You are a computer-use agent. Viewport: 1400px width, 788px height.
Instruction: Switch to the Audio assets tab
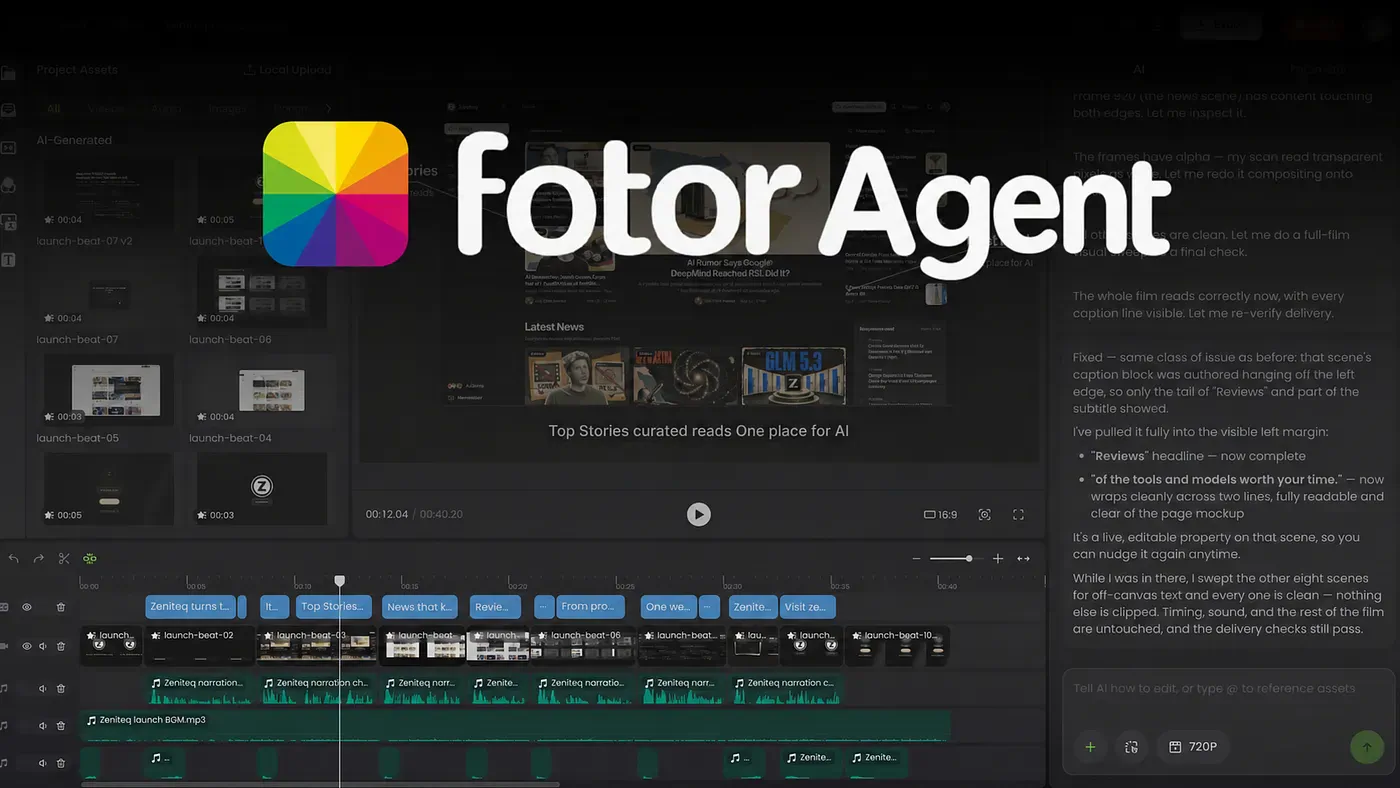167,108
